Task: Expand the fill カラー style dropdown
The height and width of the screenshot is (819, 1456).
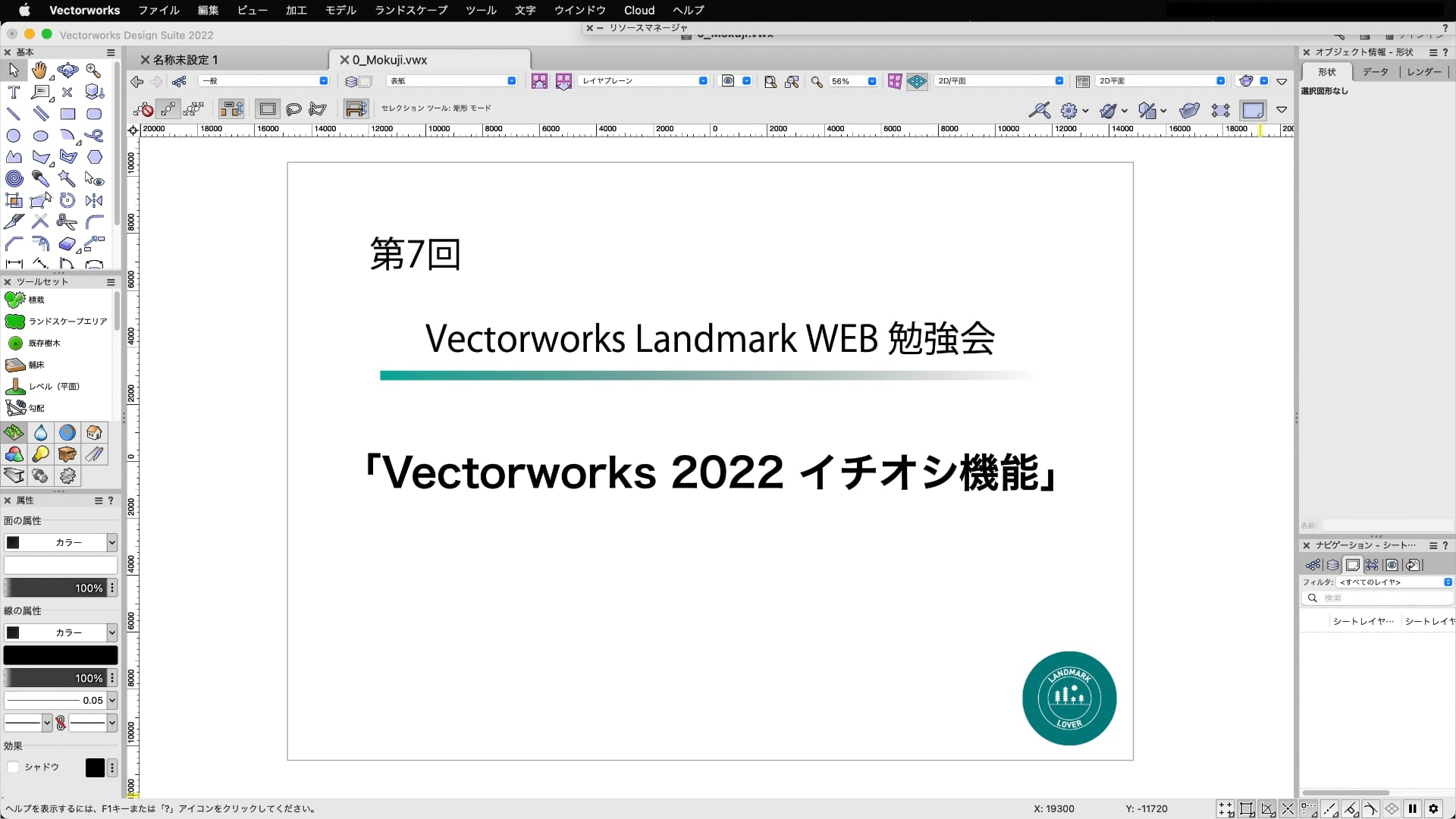Action: coord(111,542)
